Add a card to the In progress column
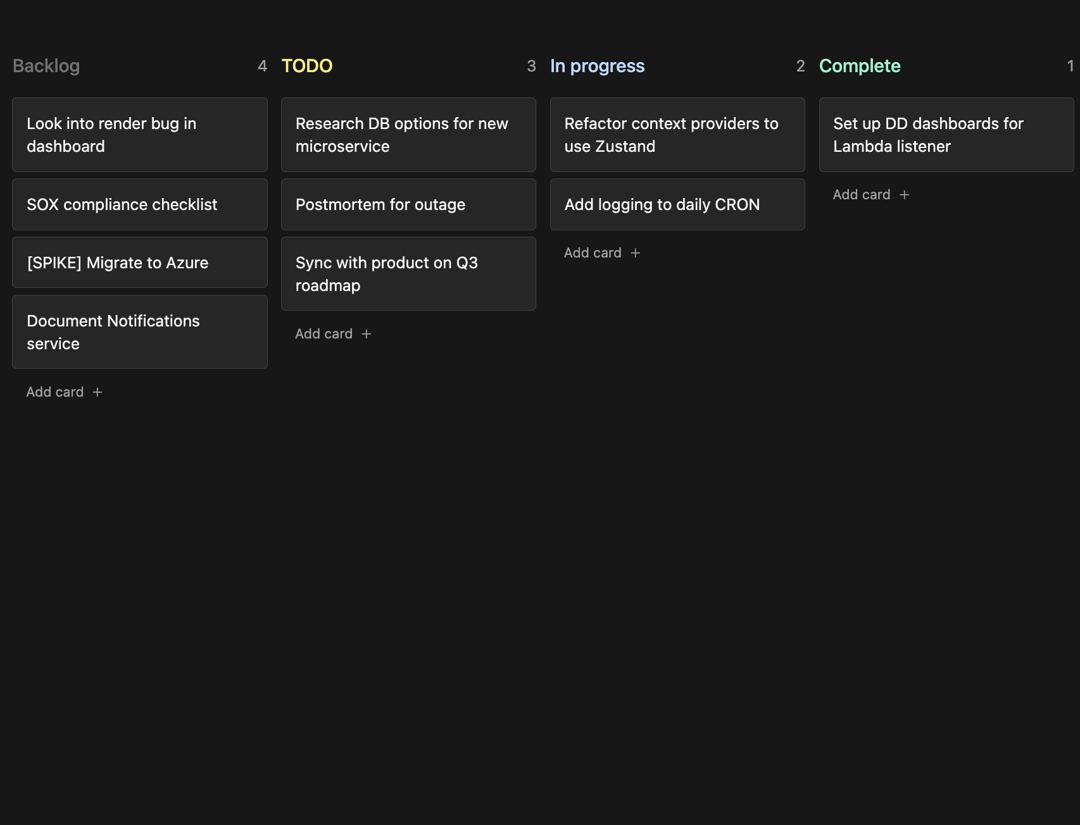 602,253
